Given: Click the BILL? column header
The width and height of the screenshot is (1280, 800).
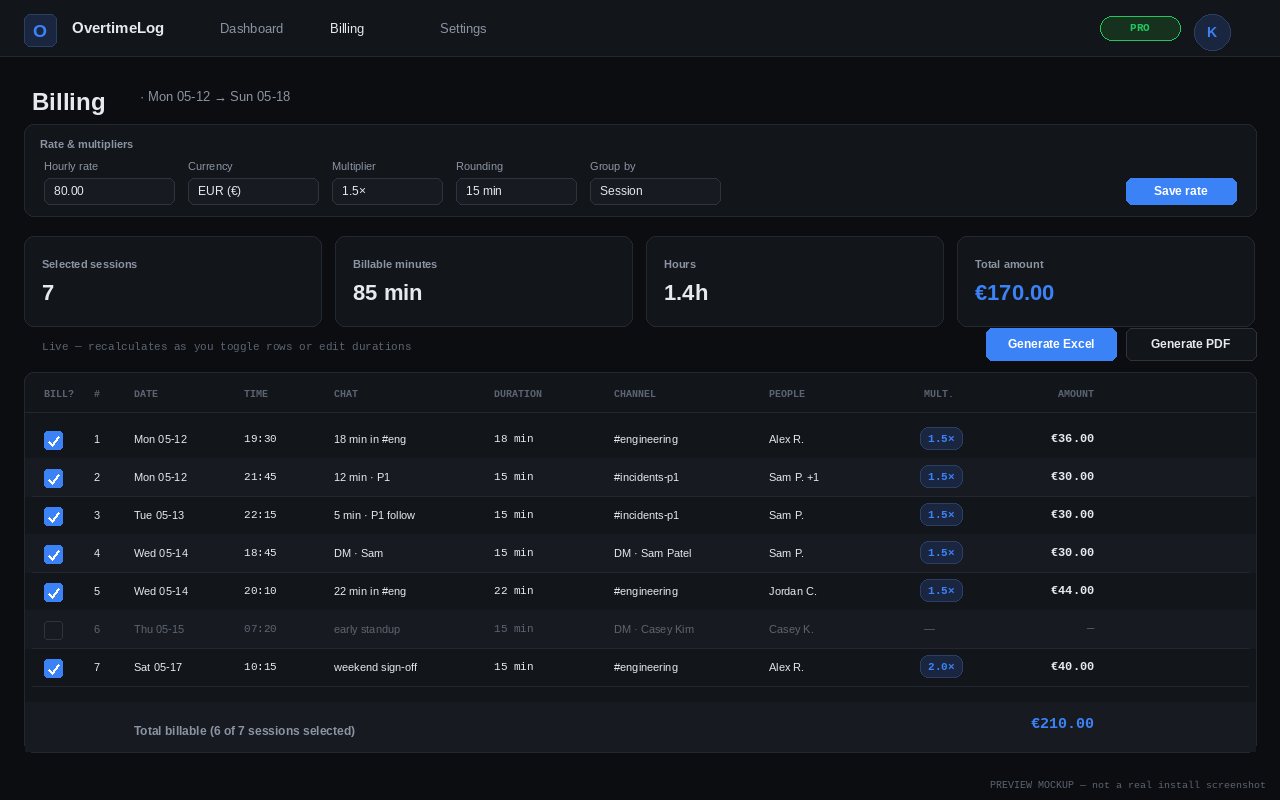Looking at the screenshot, I should pyautogui.click(x=59, y=394).
